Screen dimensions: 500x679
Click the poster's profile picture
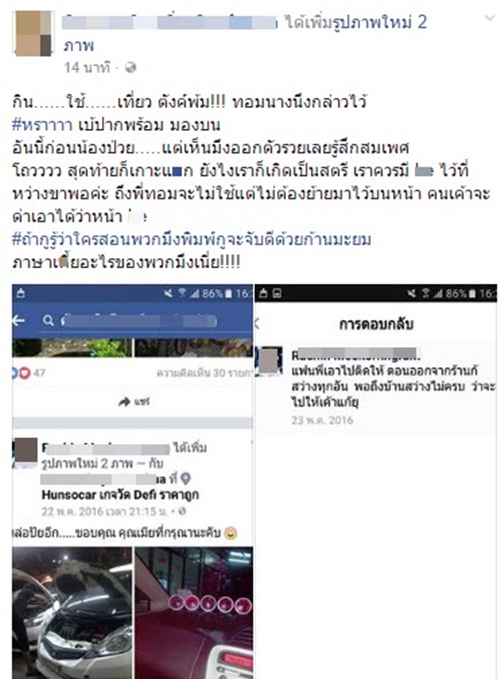tap(33, 33)
